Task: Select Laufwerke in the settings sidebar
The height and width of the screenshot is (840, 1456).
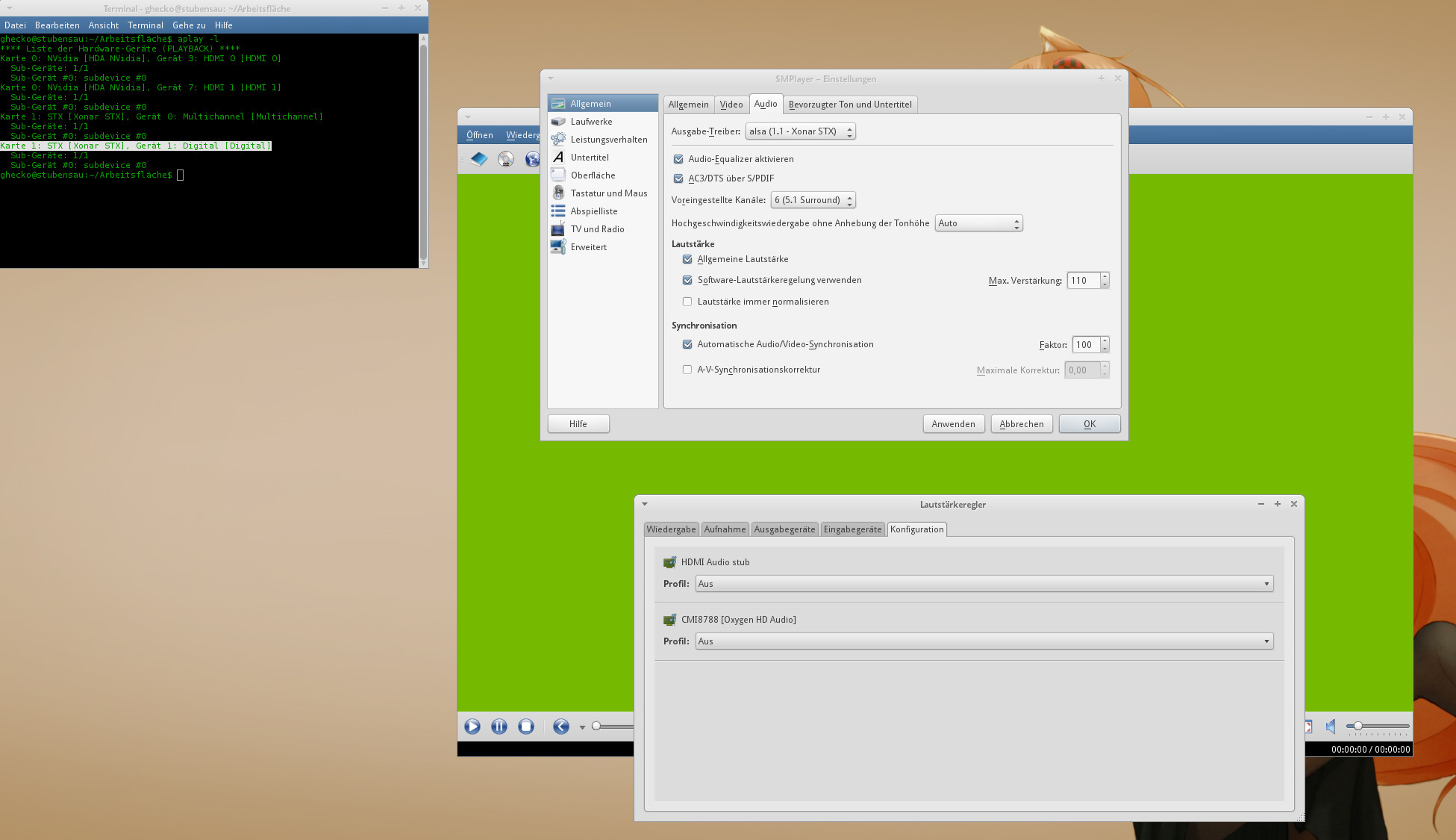Action: [x=591, y=122]
